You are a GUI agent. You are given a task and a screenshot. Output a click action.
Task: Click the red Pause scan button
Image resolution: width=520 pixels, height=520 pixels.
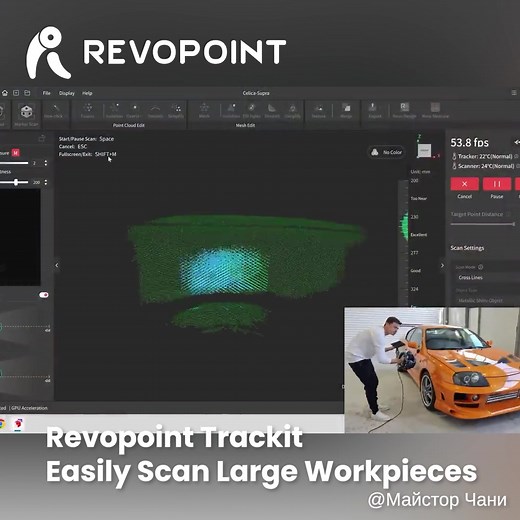click(x=497, y=184)
